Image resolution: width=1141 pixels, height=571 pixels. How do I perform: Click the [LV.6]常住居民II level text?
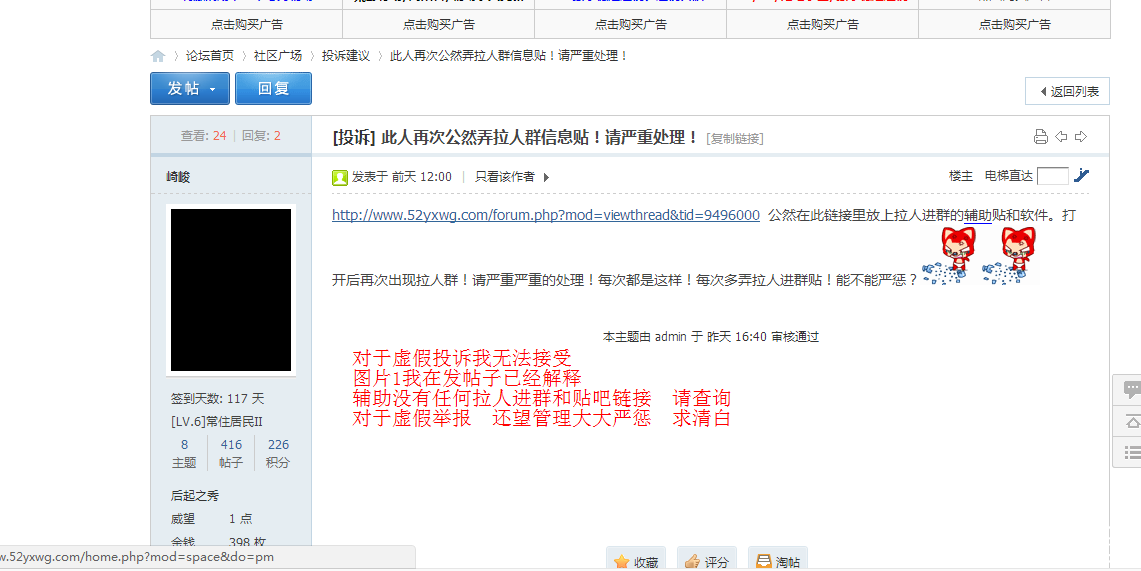coord(217,422)
